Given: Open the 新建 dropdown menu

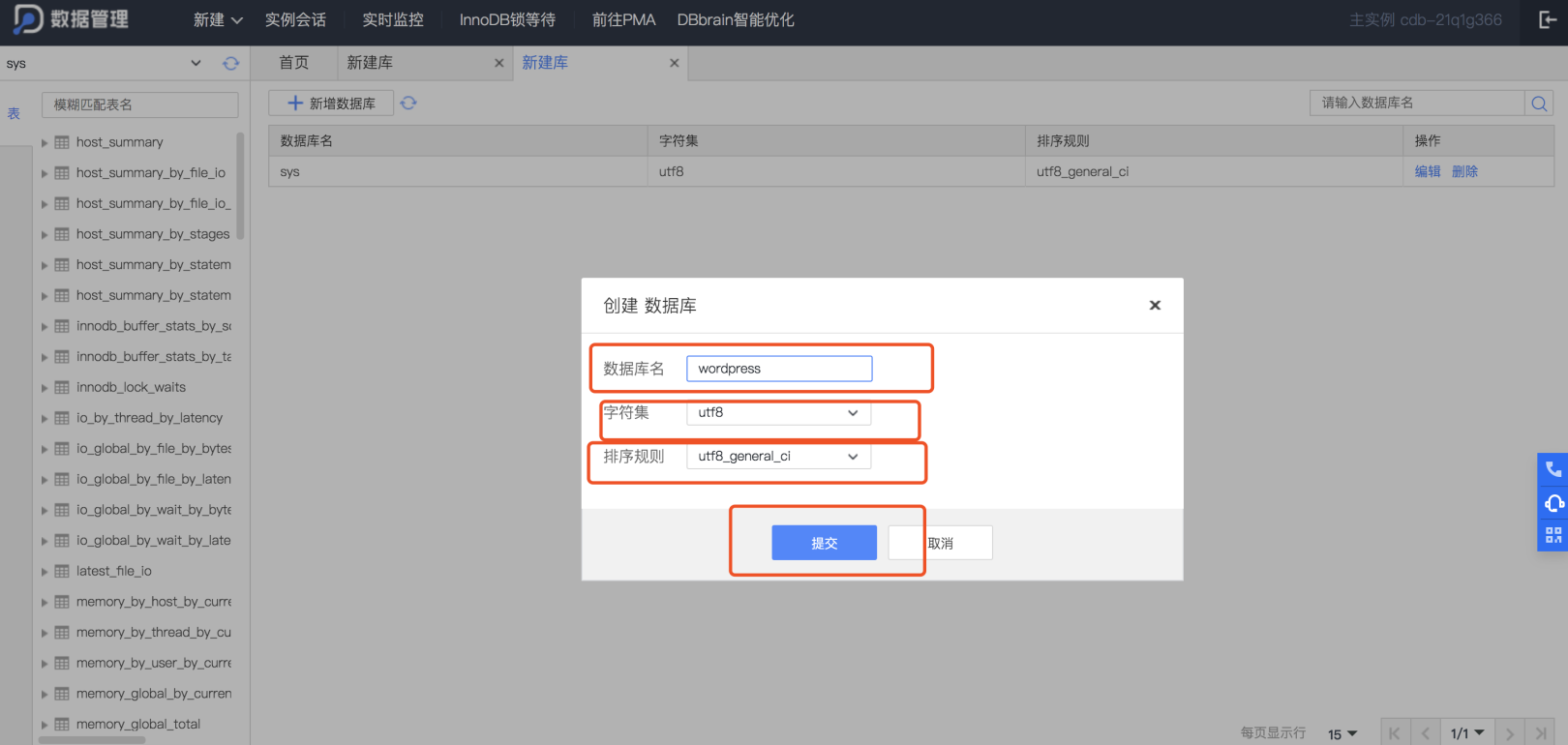Looking at the screenshot, I should pyautogui.click(x=218, y=20).
